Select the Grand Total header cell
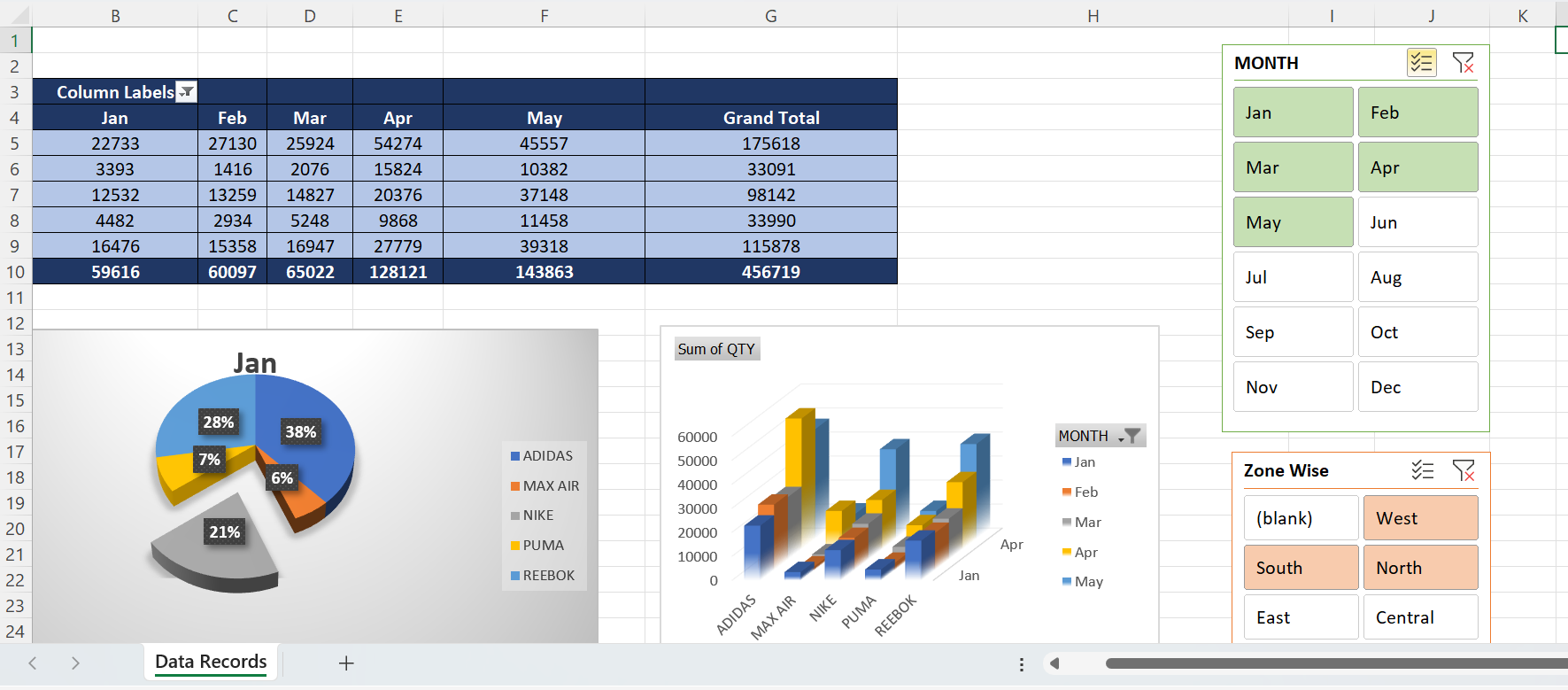1568x690 pixels. coord(771,118)
